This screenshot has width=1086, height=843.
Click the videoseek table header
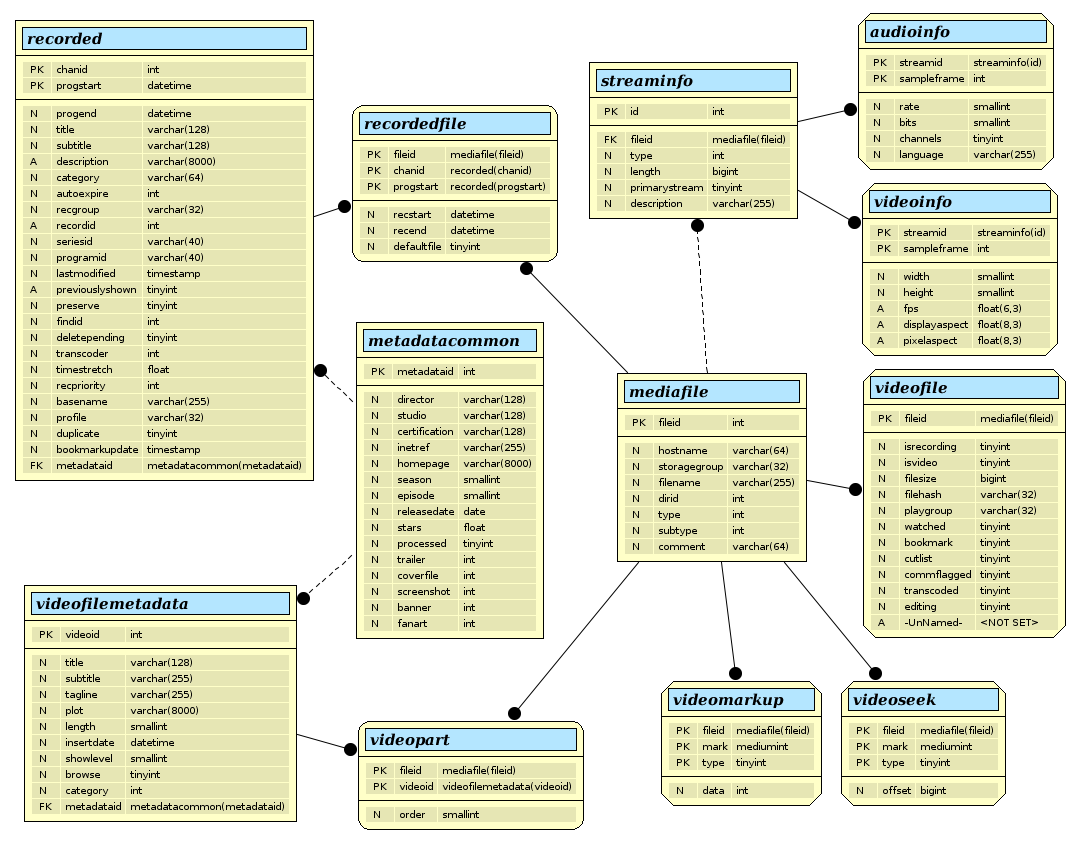923,700
